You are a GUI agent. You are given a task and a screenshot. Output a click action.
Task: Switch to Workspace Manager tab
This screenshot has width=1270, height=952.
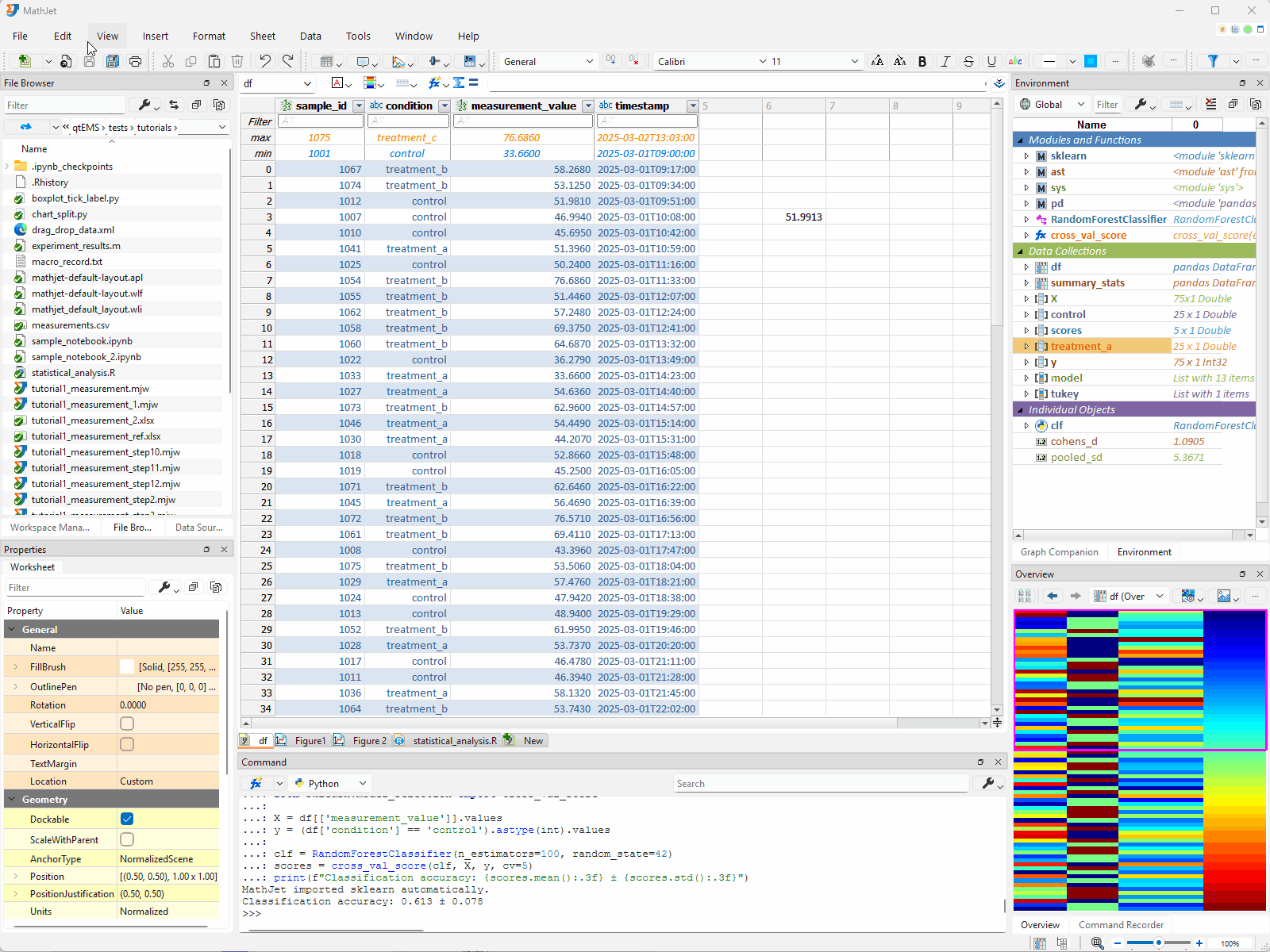(x=50, y=528)
